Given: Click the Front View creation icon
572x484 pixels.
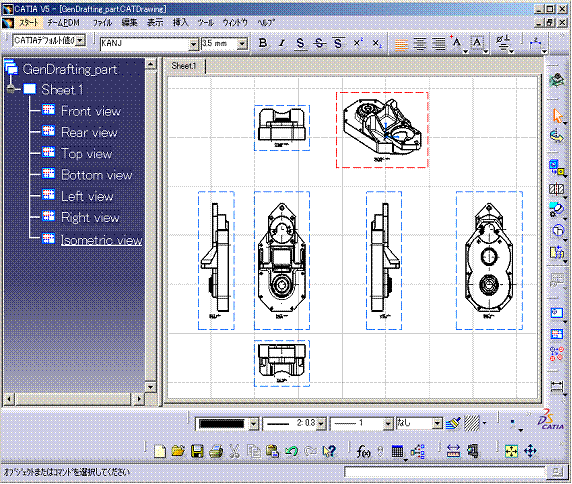Looking at the screenshot, I should 557,168.
